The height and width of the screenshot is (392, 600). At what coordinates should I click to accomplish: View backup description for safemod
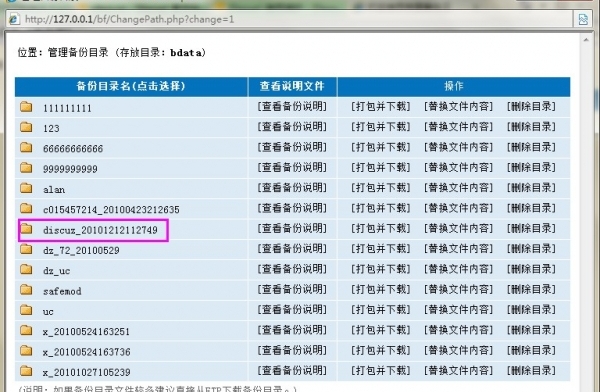[x=292, y=289]
